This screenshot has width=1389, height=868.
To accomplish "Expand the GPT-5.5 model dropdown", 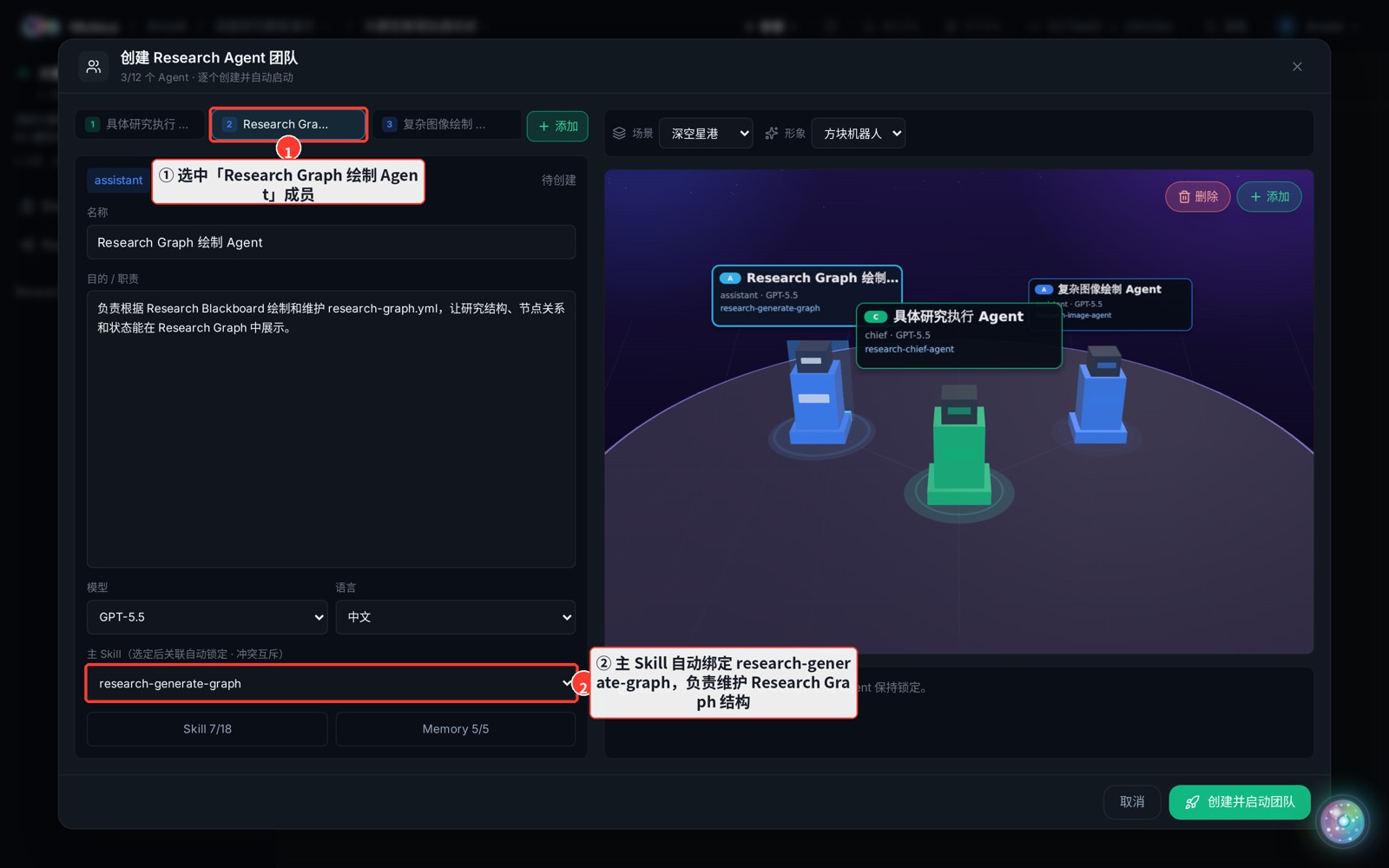I will point(207,617).
